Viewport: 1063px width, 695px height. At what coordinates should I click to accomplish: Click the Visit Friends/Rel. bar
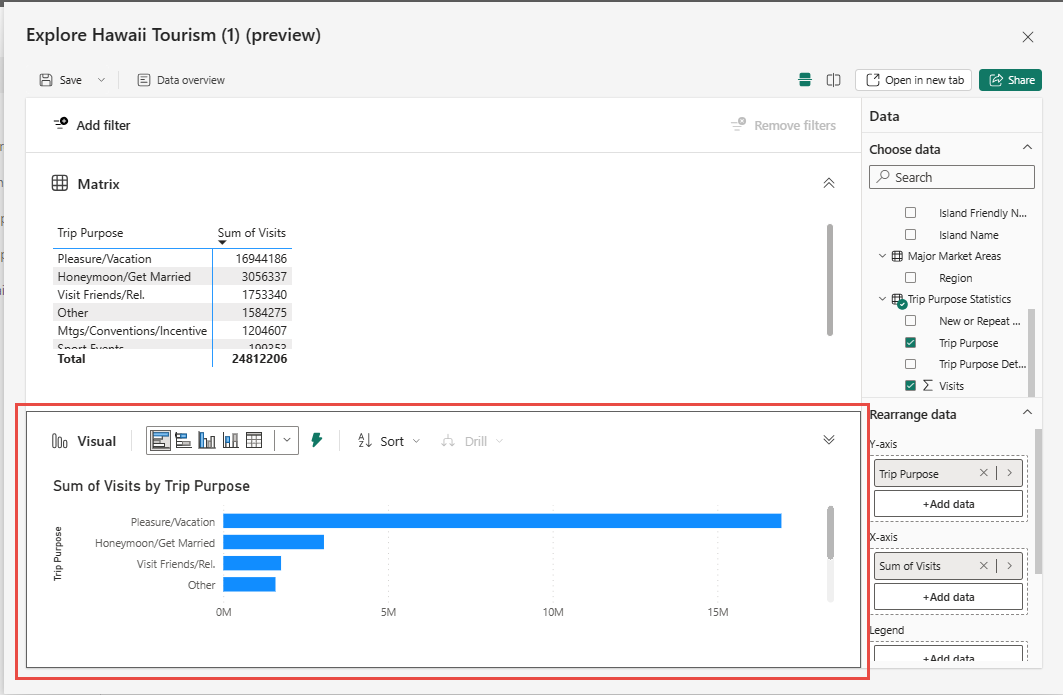coord(252,563)
